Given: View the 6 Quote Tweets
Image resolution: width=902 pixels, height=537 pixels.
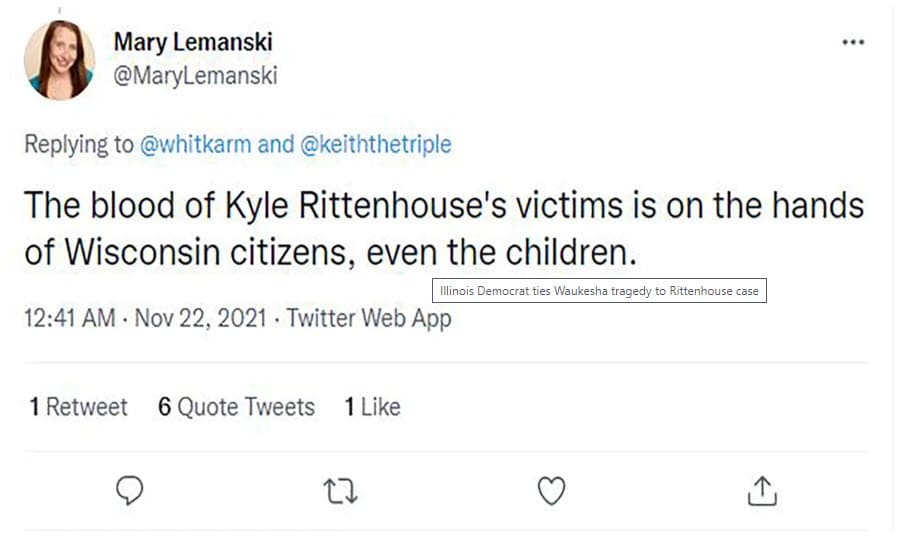Looking at the screenshot, I should pyautogui.click(x=236, y=407).
